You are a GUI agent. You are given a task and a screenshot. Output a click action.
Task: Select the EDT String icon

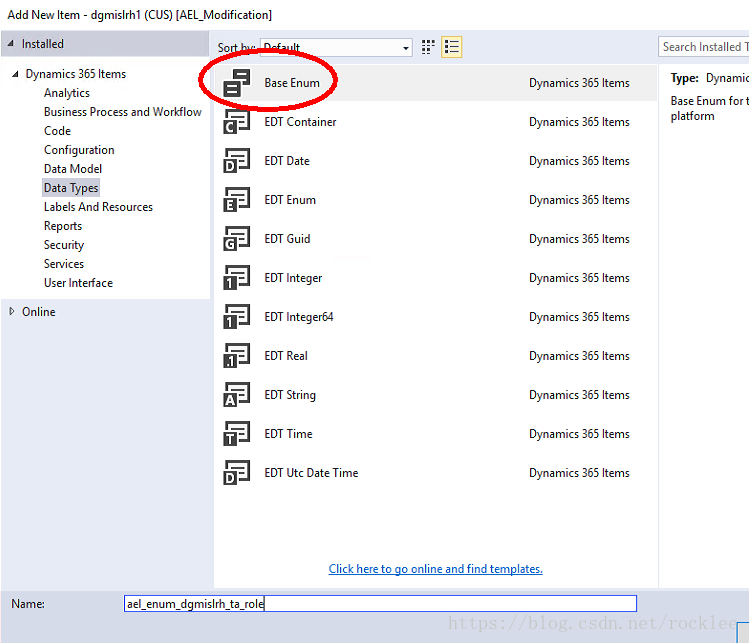(236, 395)
